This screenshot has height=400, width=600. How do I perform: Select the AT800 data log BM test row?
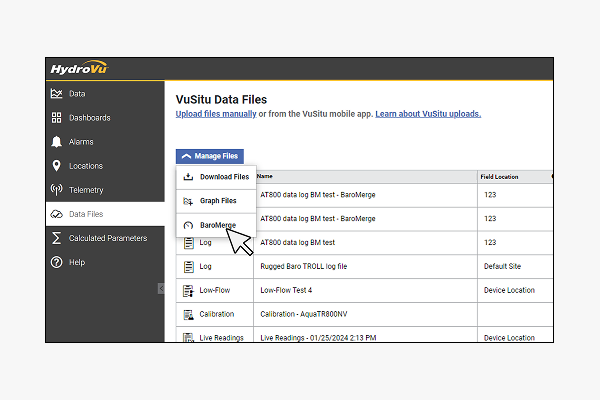point(297,243)
